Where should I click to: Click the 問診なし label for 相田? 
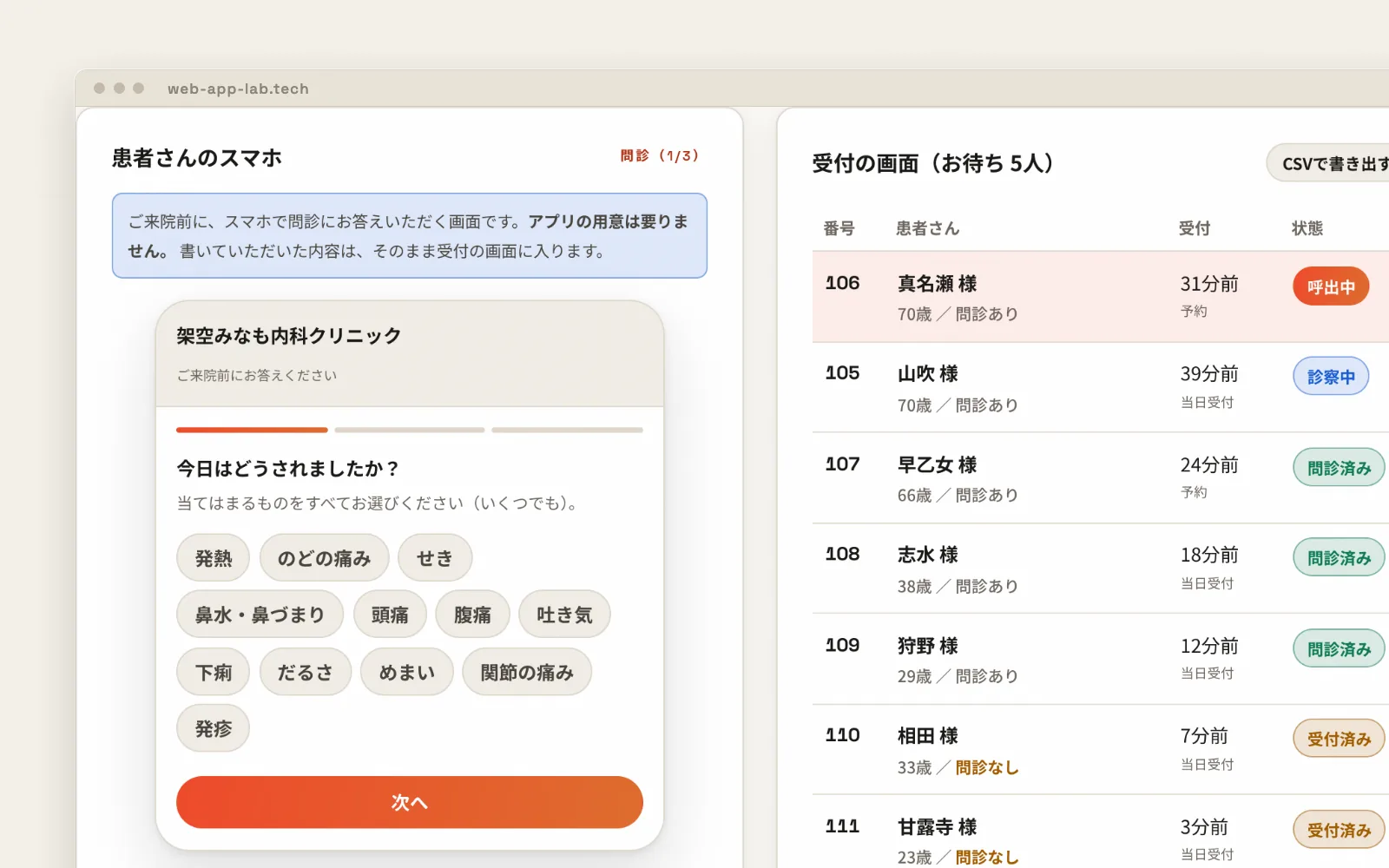(987, 767)
